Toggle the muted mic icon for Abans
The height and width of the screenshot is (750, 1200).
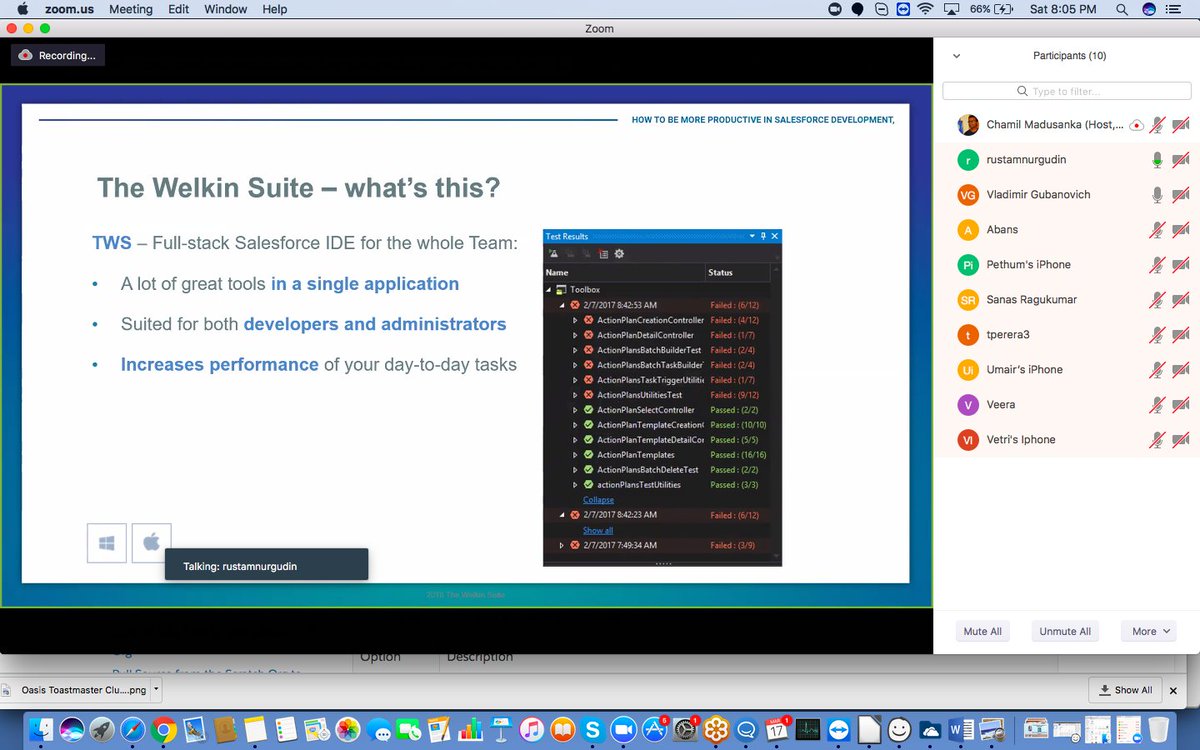click(x=1157, y=230)
